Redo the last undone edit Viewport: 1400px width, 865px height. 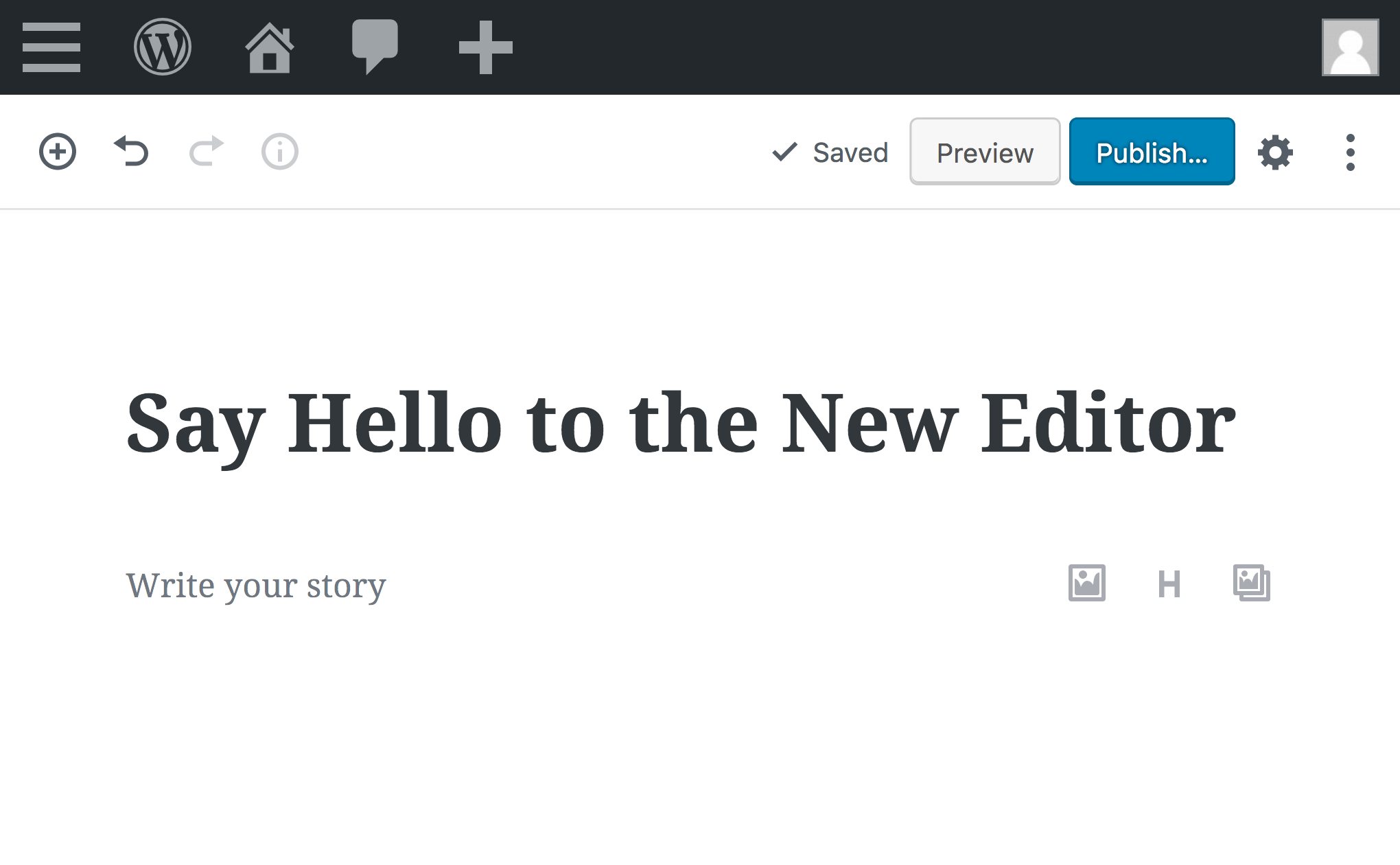[x=206, y=152]
